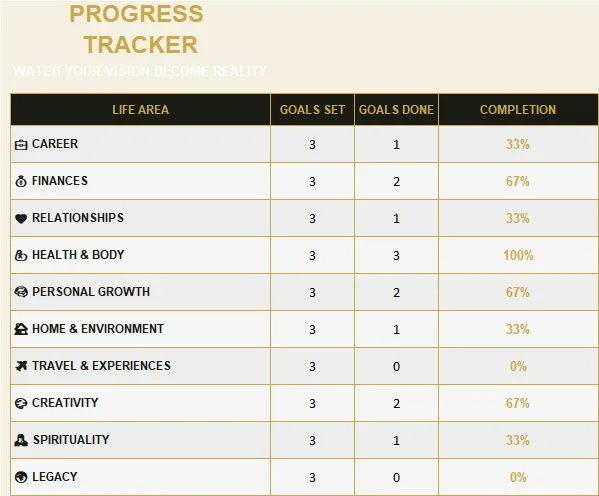Click the PROGRESS TRACKER title
The height and width of the screenshot is (496, 599).
point(137,29)
